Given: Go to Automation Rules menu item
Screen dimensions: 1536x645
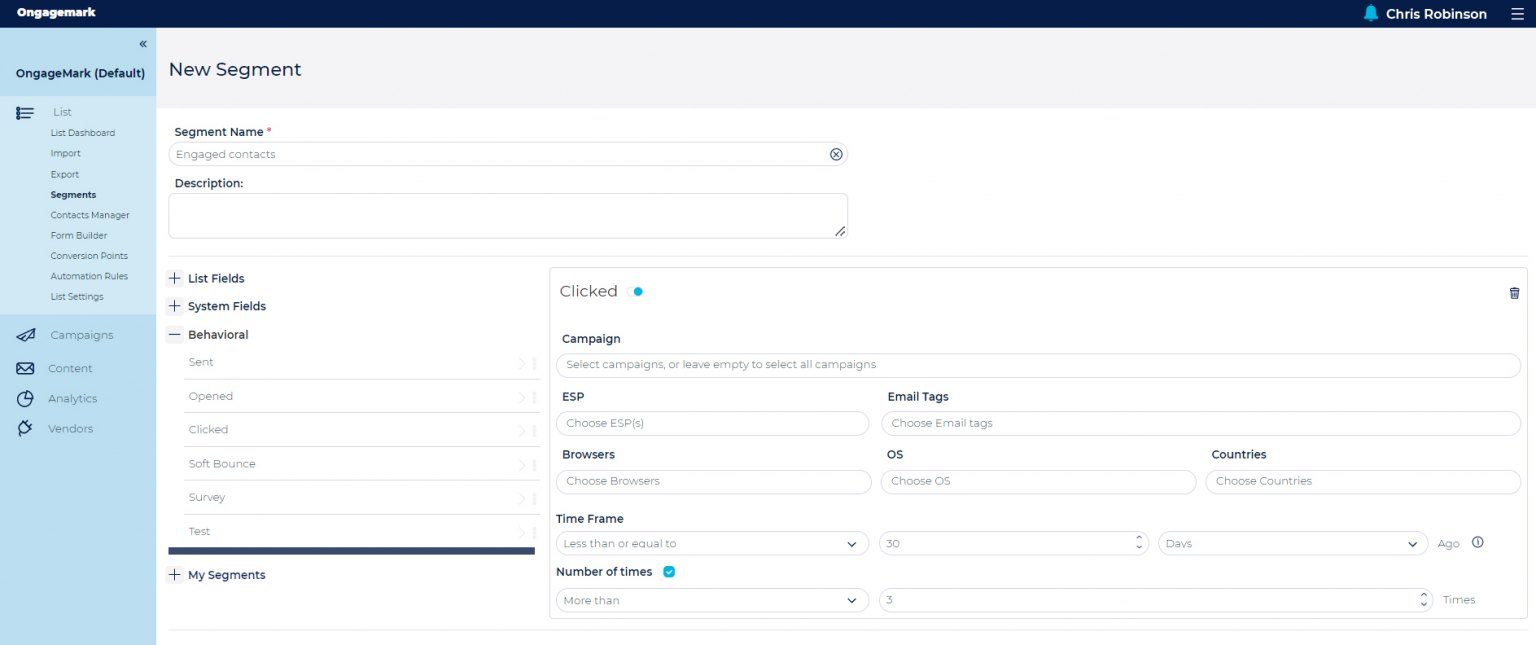Looking at the screenshot, I should click(89, 276).
